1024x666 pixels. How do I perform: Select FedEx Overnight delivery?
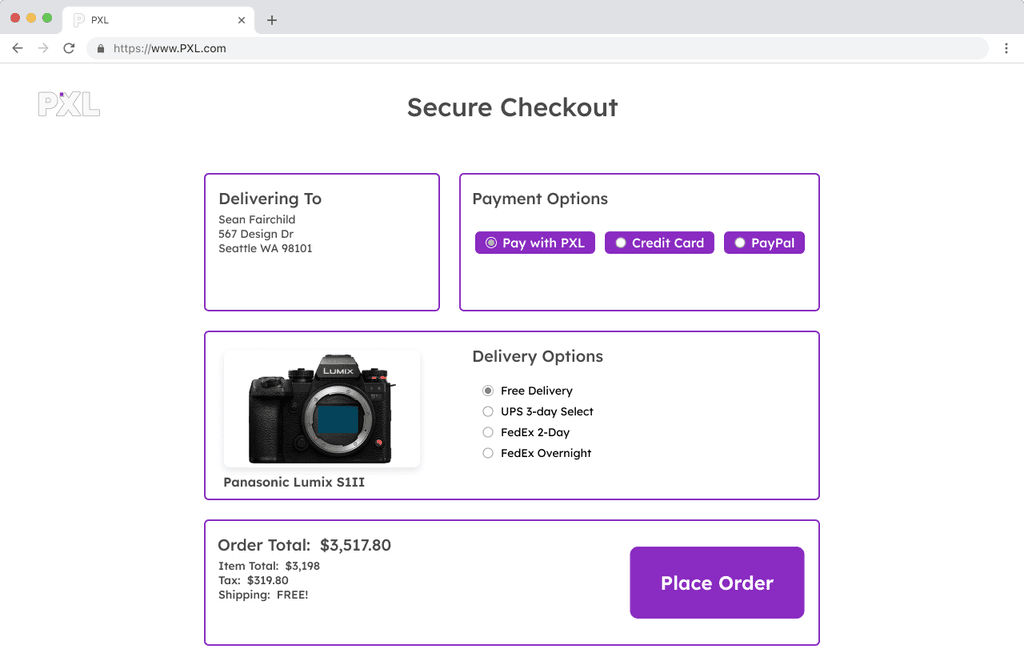[537, 453]
